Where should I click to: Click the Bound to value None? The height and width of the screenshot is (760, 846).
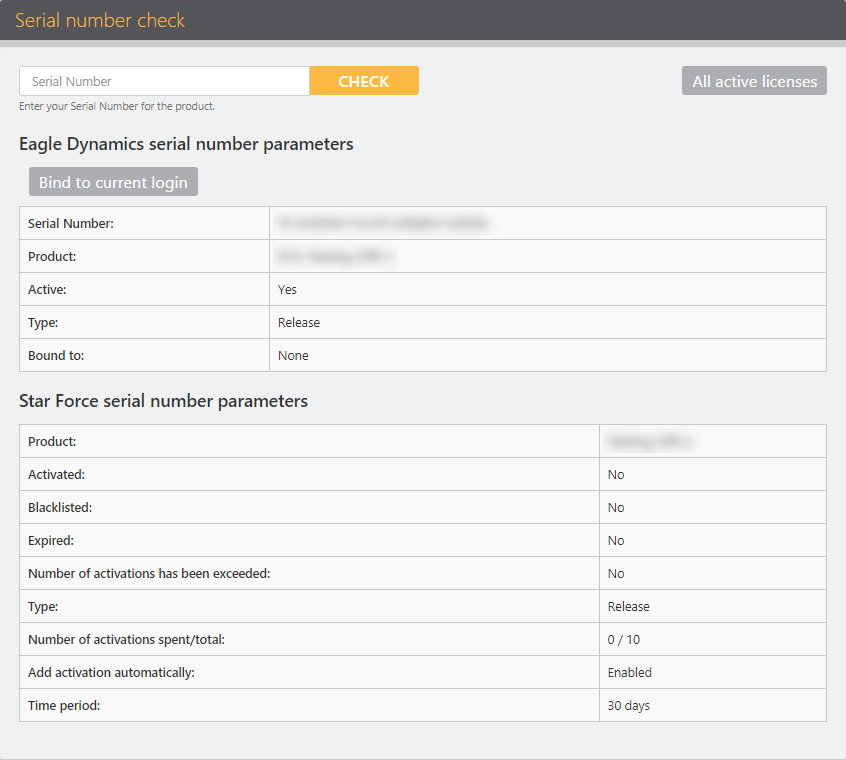293,356
